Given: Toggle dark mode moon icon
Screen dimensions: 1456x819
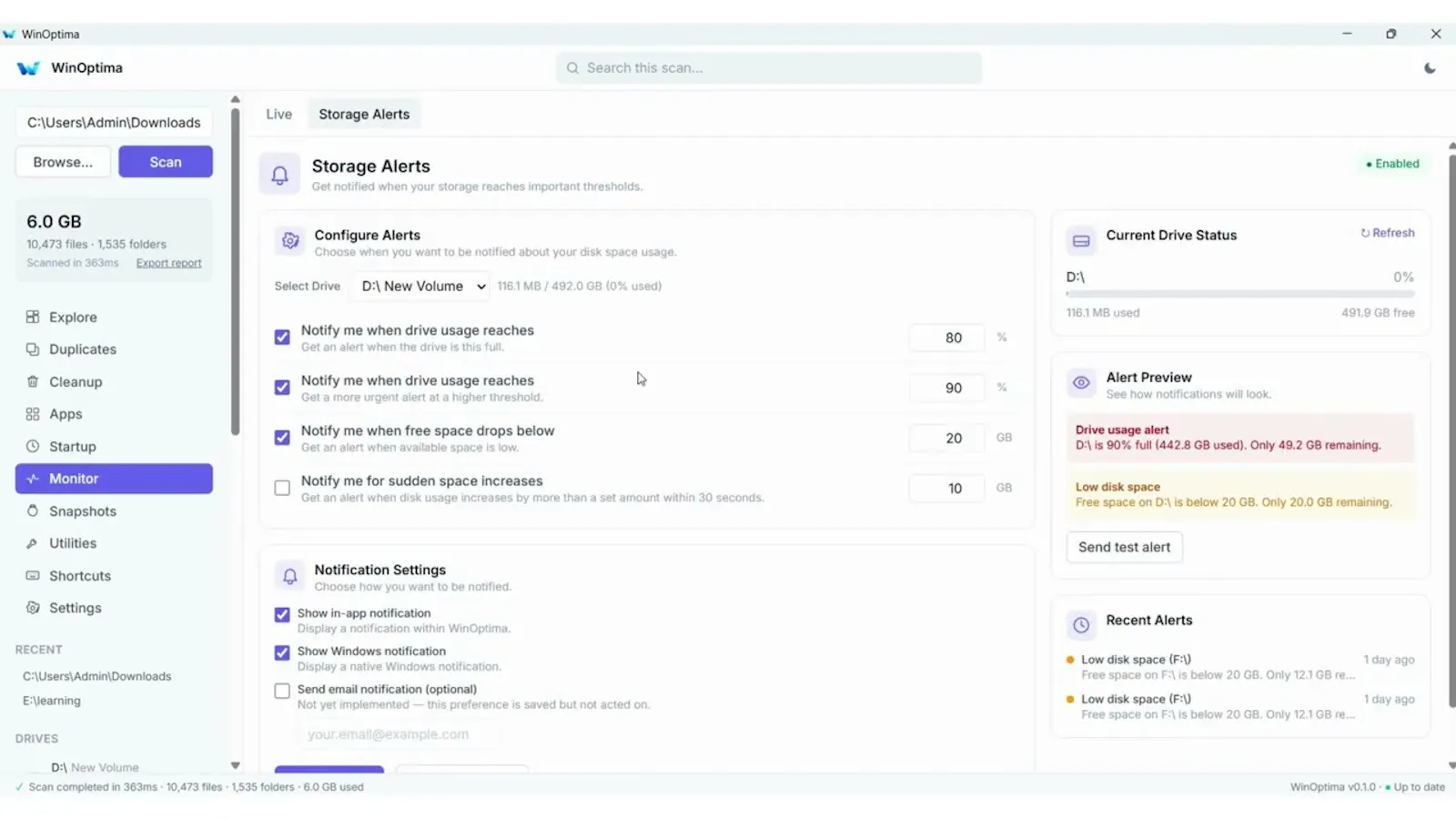Looking at the screenshot, I should tap(1430, 68).
